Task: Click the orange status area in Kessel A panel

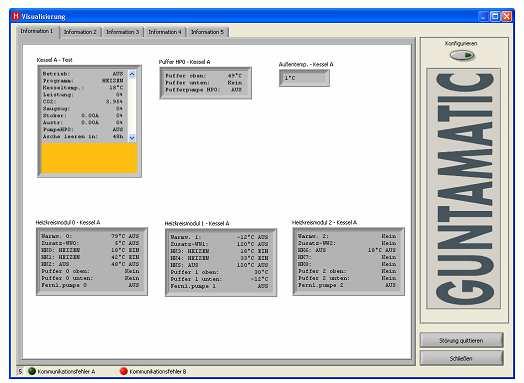Action: point(89,158)
